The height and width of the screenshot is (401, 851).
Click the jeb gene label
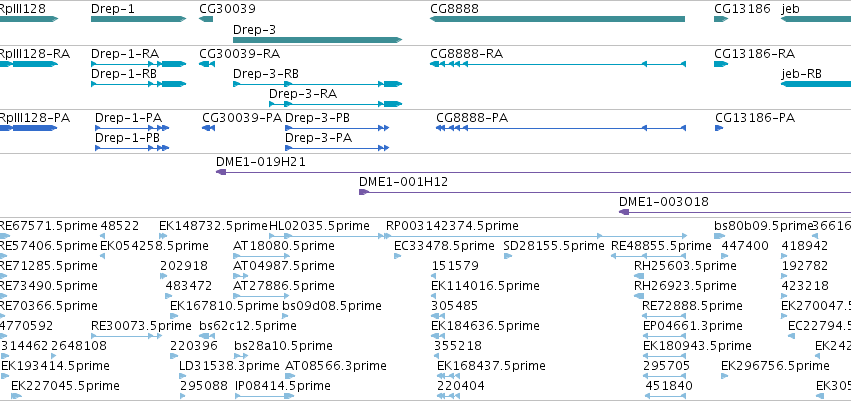coord(790,9)
